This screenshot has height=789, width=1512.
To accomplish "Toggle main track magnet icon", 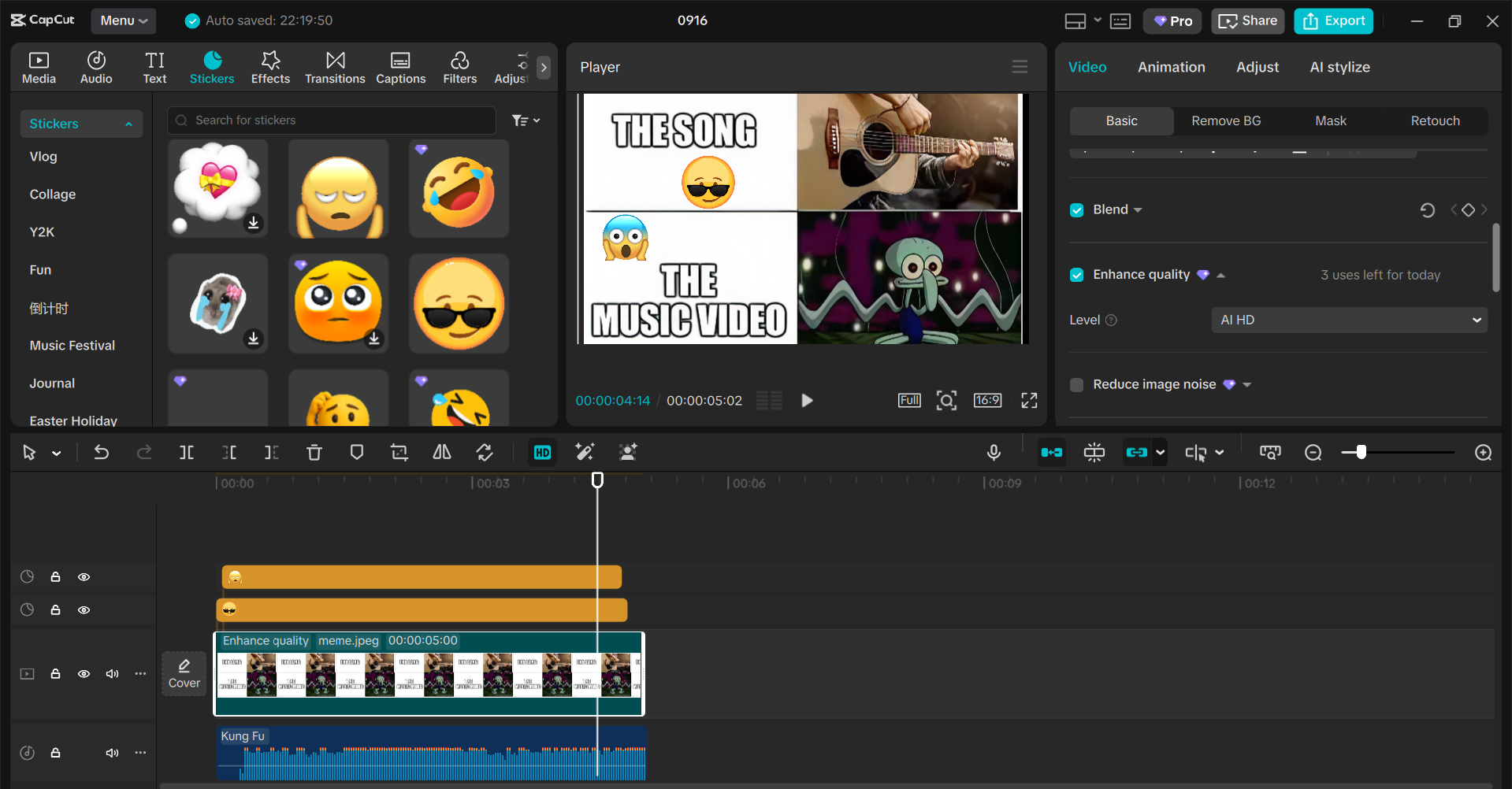I will pyautogui.click(x=1052, y=452).
